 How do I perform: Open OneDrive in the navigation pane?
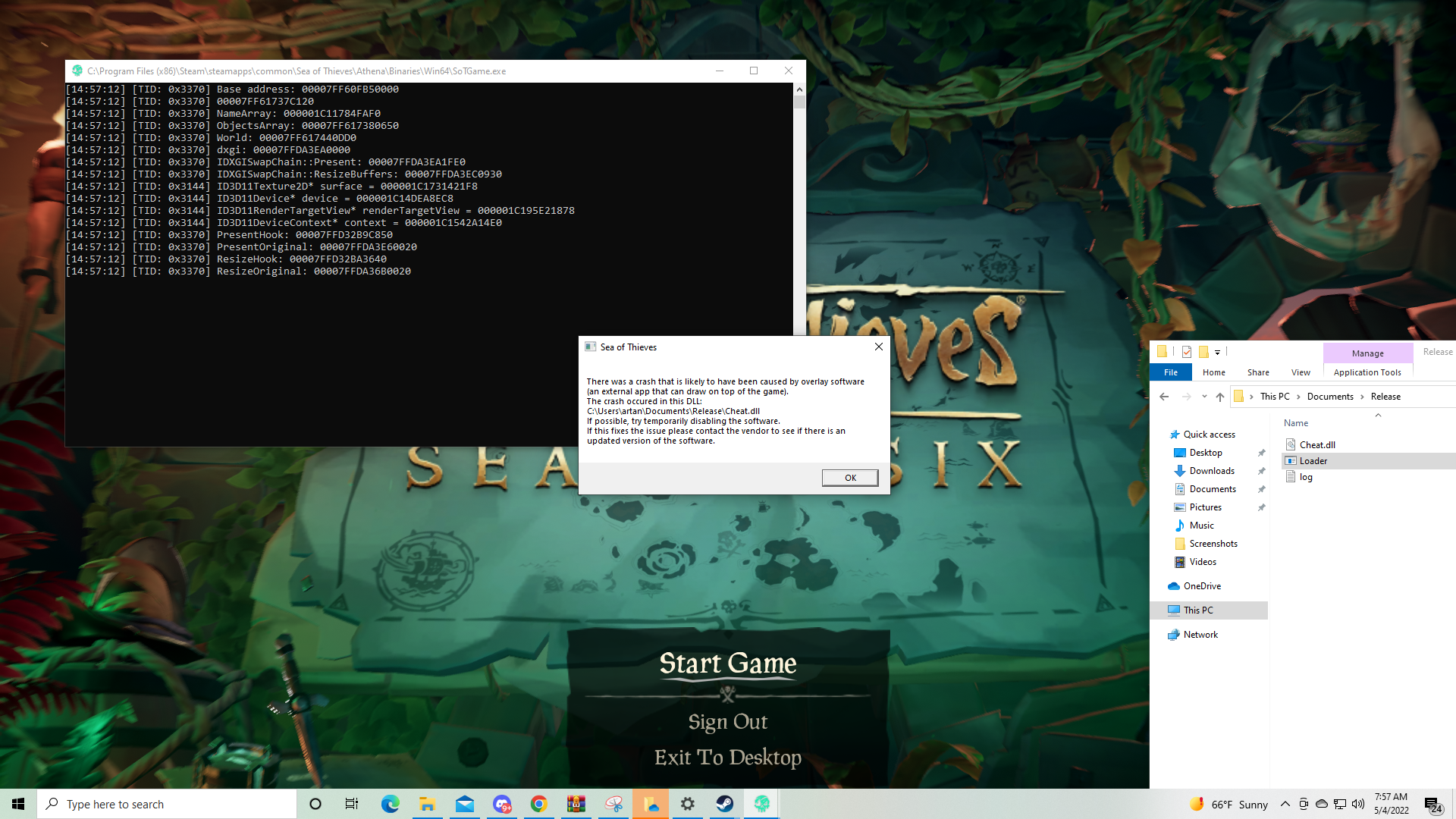point(1202,586)
